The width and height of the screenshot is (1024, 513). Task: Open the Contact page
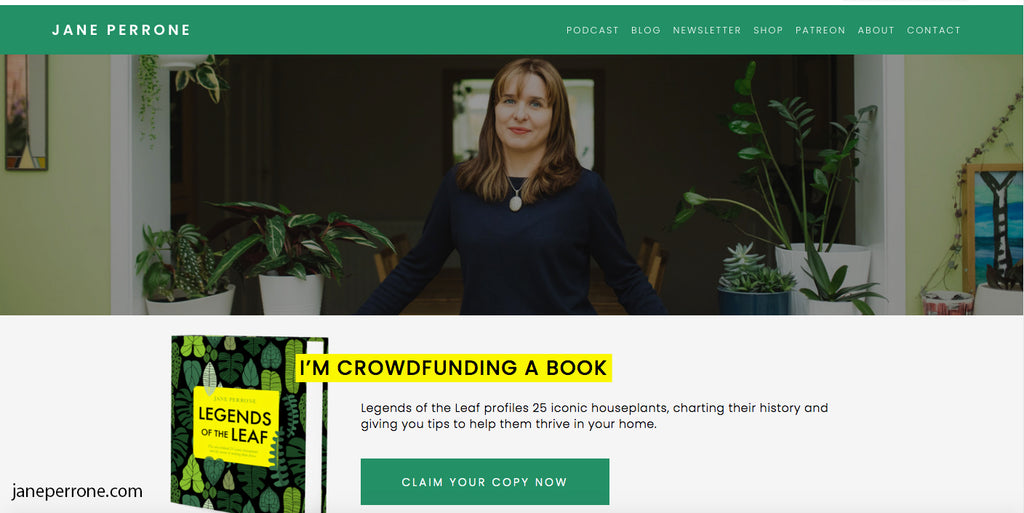(x=933, y=30)
